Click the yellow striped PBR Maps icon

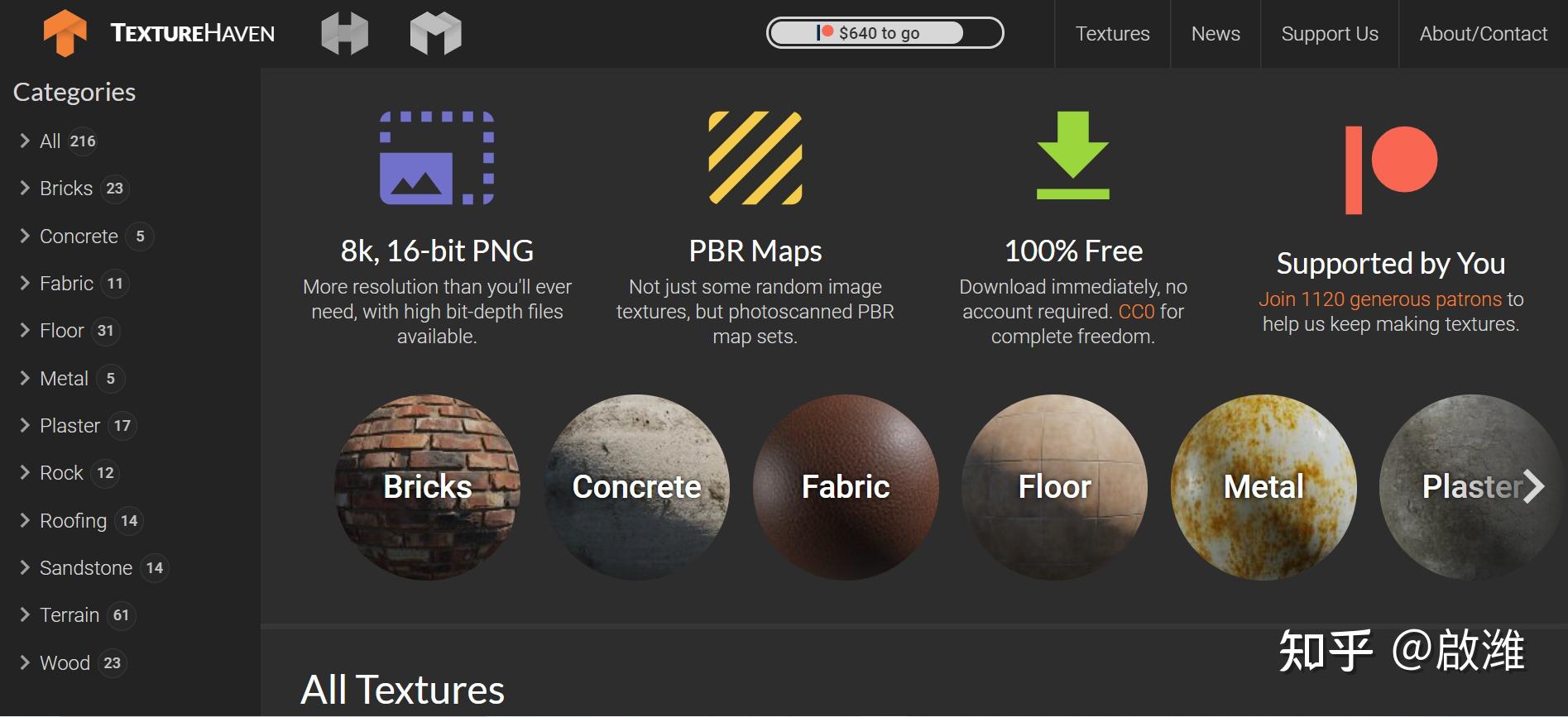755,158
